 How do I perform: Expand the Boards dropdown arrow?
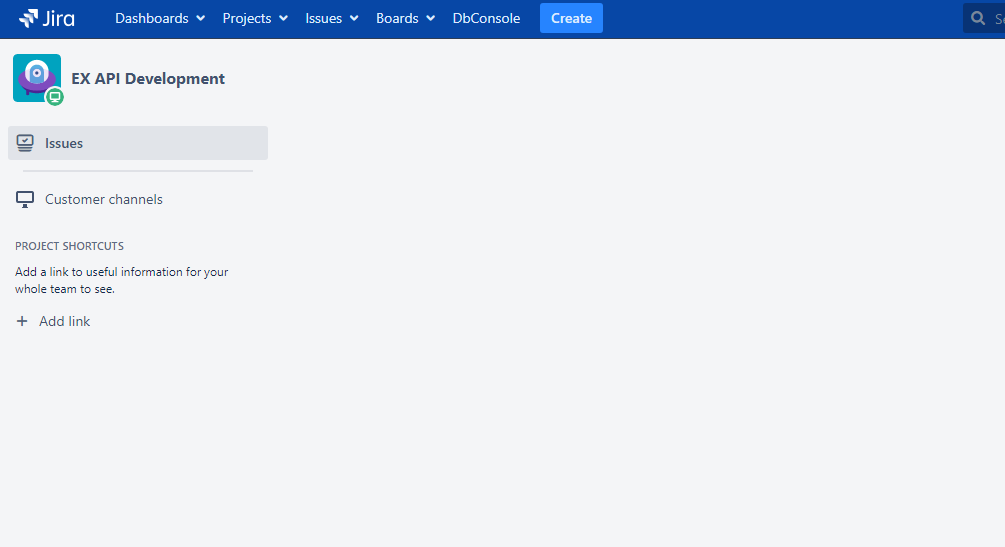[x=431, y=18]
